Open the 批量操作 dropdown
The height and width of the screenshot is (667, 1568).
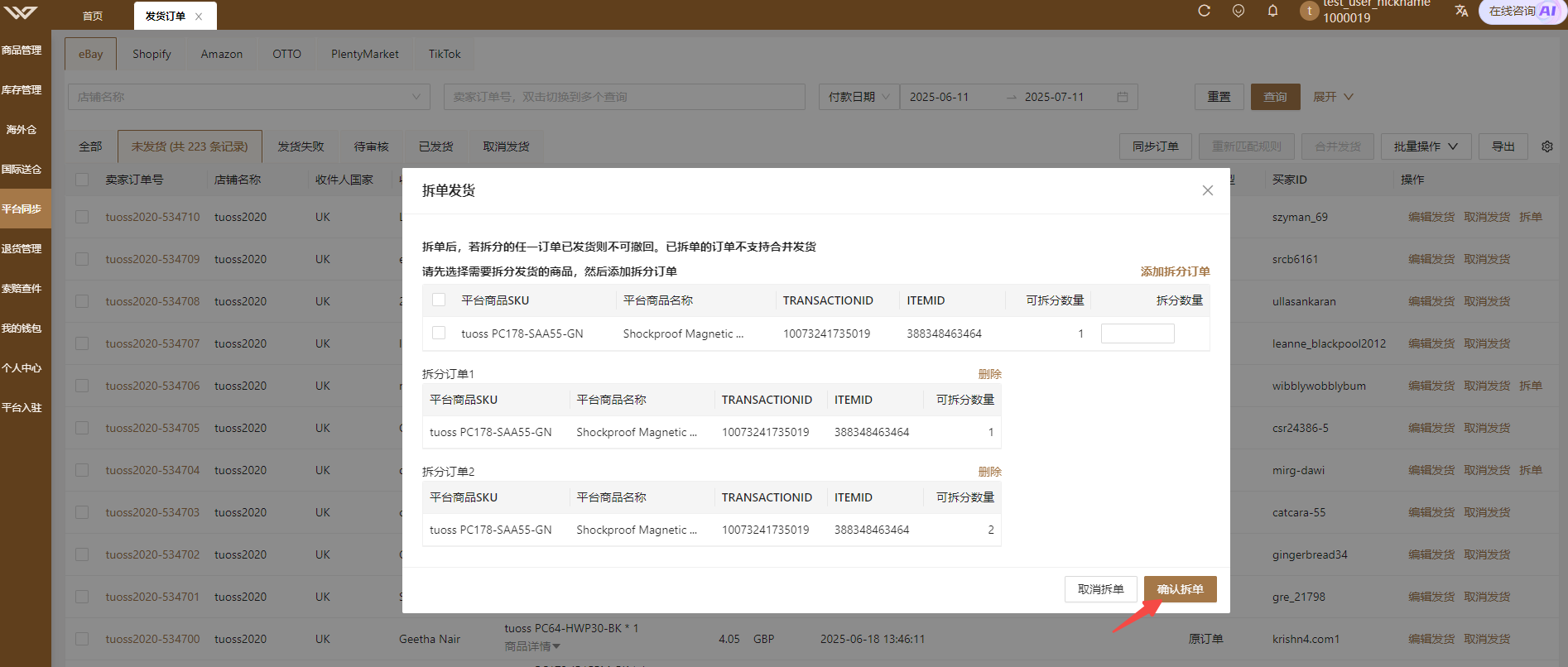click(x=1426, y=146)
